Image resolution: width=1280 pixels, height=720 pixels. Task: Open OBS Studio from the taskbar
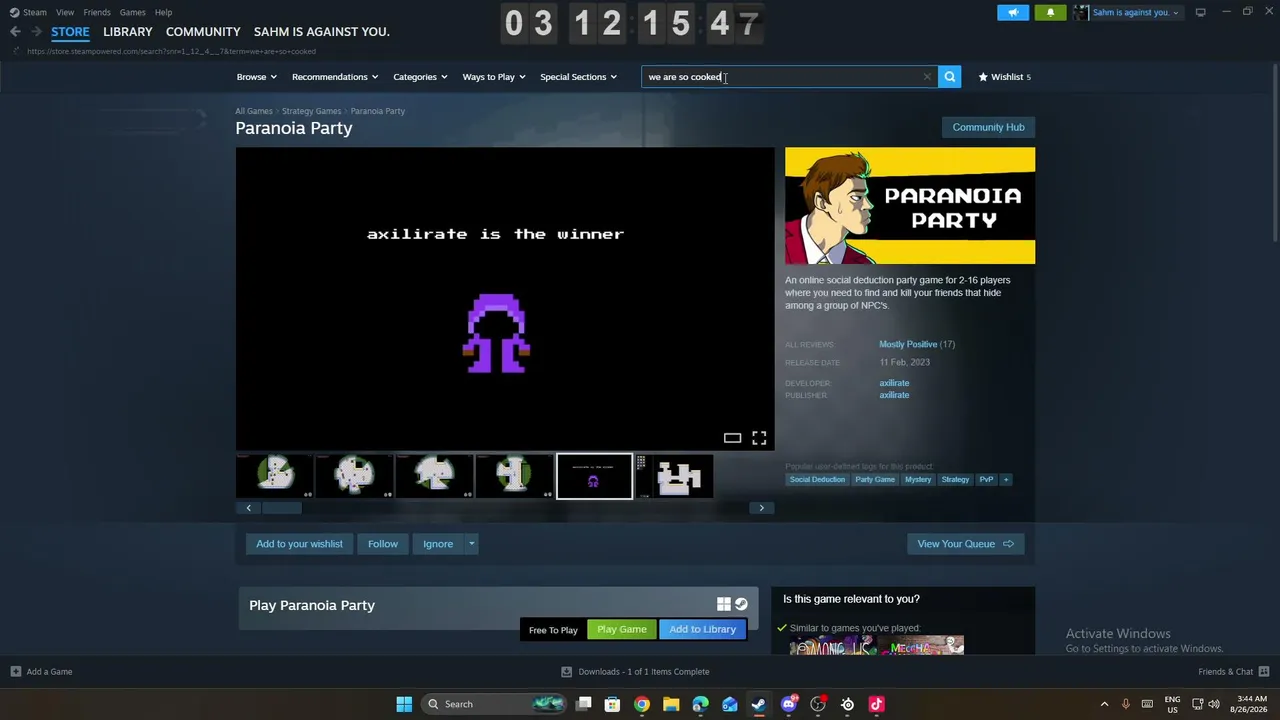click(818, 704)
